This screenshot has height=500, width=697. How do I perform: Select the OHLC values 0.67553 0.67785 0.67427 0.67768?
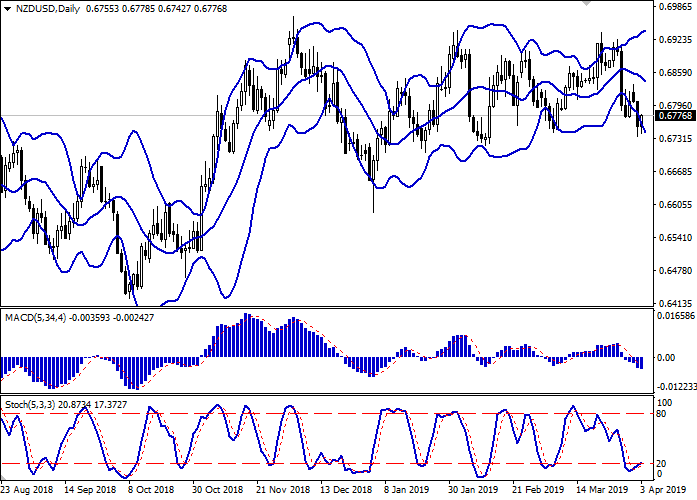[156, 9]
